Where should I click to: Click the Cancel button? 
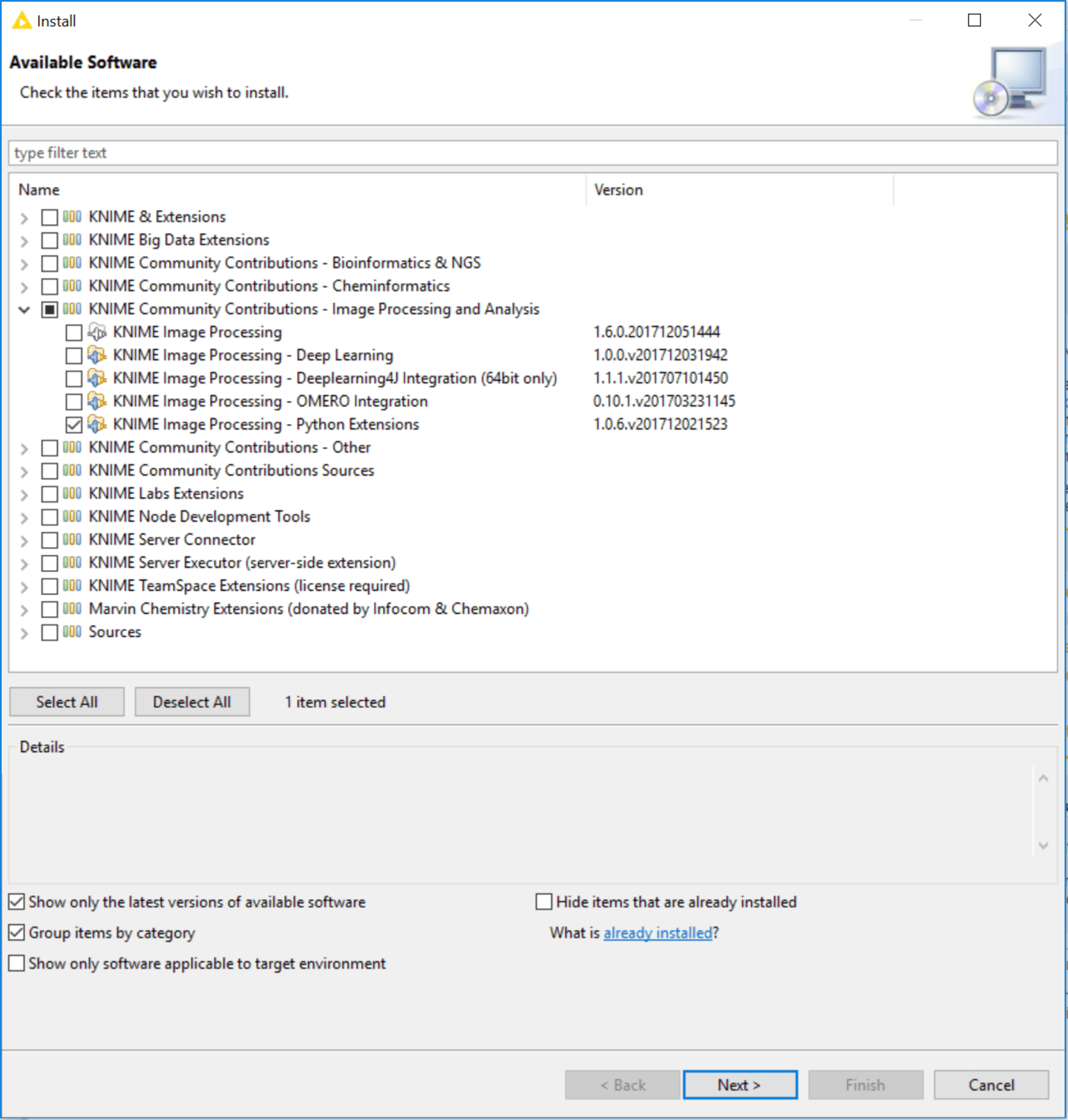(991, 1085)
